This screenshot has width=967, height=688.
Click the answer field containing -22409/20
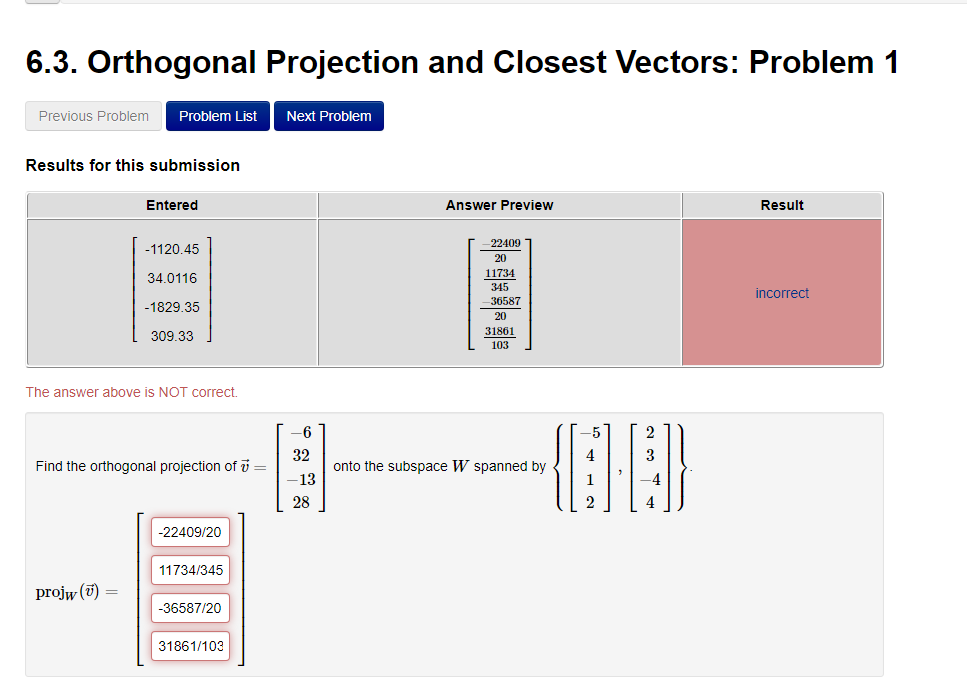[190, 531]
